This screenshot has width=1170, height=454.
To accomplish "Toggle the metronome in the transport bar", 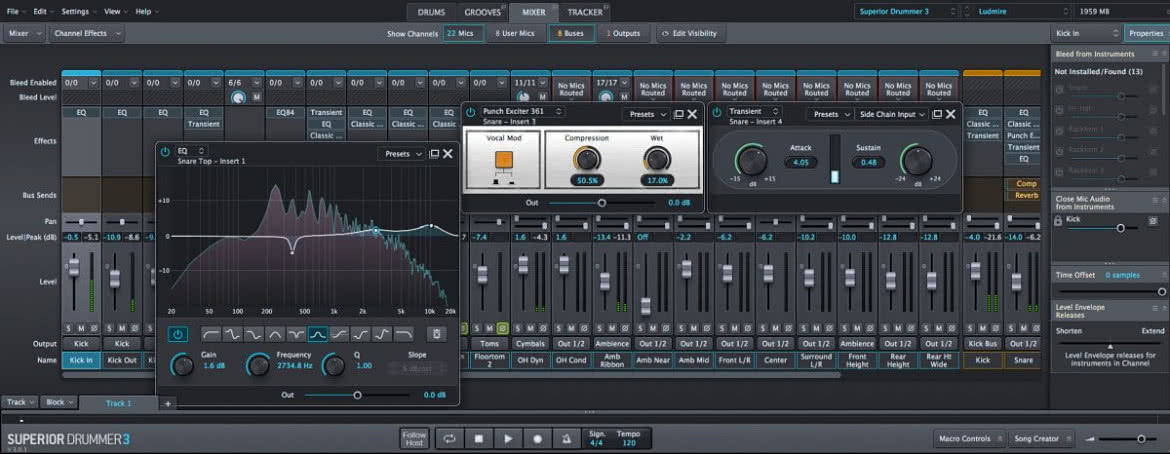I will click(x=566, y=438).
